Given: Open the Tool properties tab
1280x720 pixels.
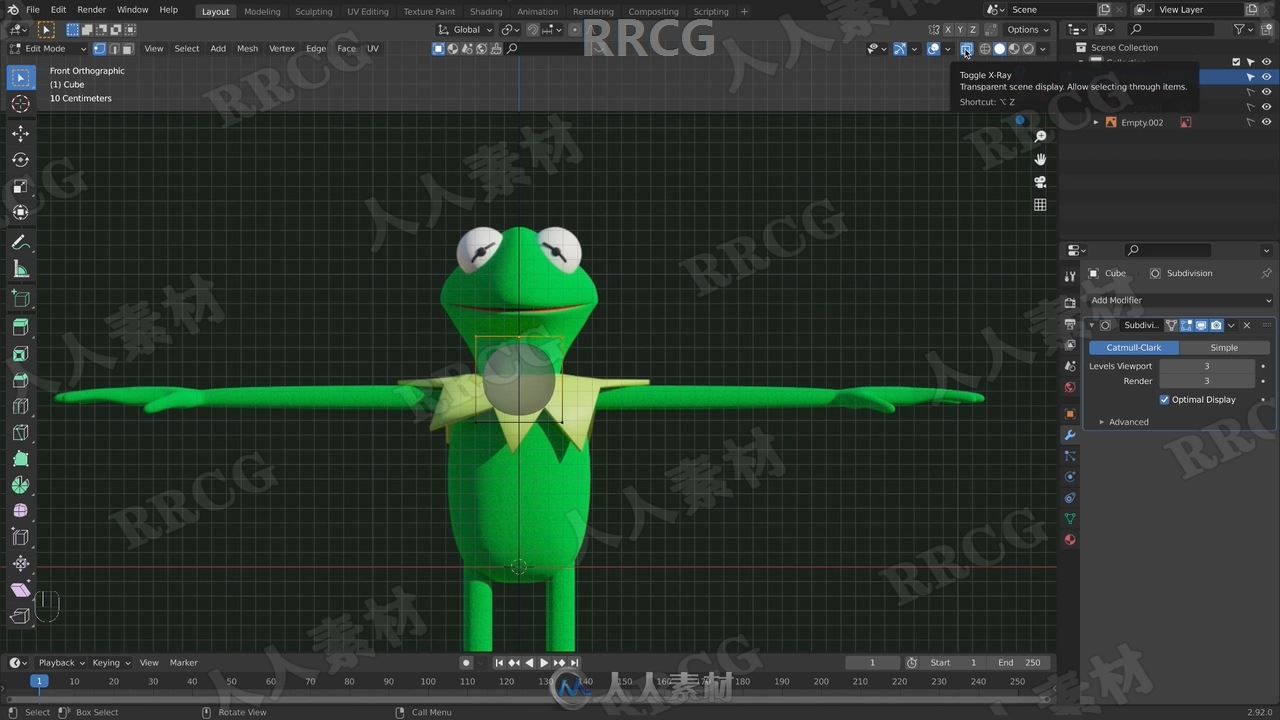Looking at the screenshot, I should (x=1070, y=276).
